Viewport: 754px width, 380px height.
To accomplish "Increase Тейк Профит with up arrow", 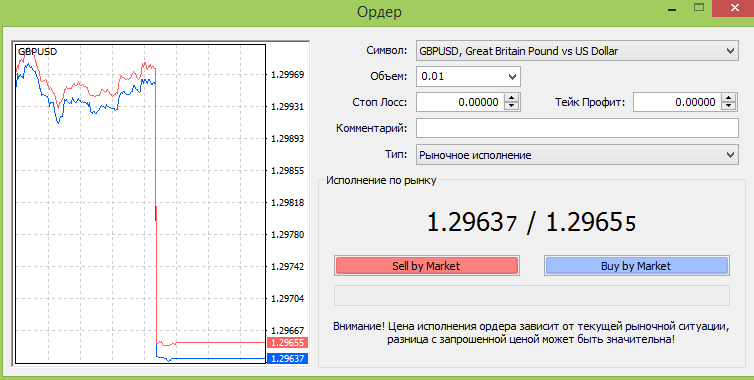I will pyautogui.click(x=729, y=98).
